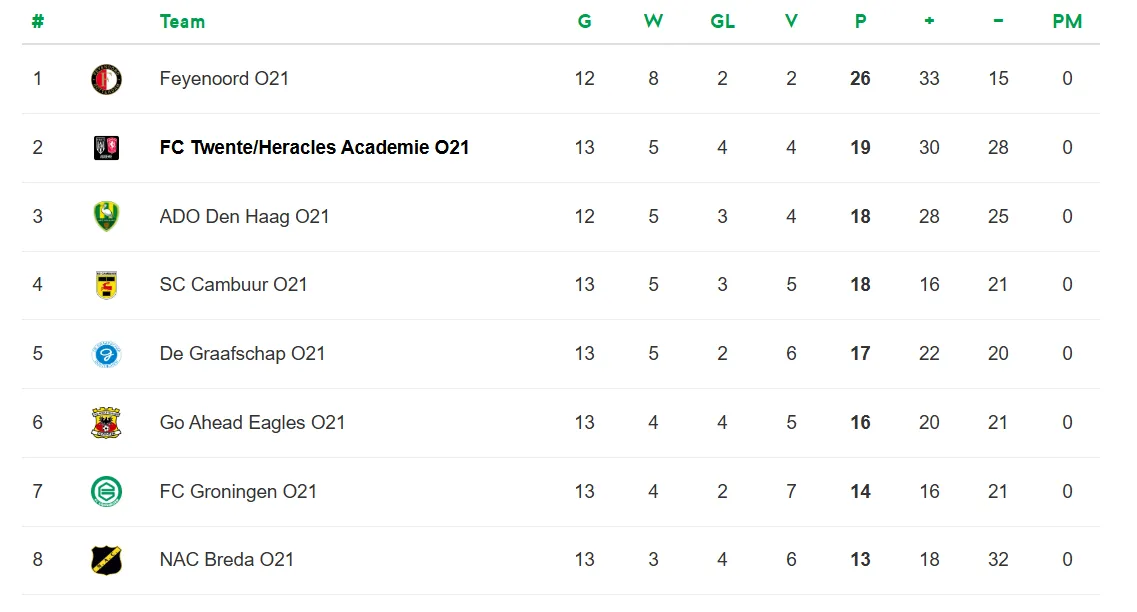Click the SC Cambuur club logo

tap(106, 285)
